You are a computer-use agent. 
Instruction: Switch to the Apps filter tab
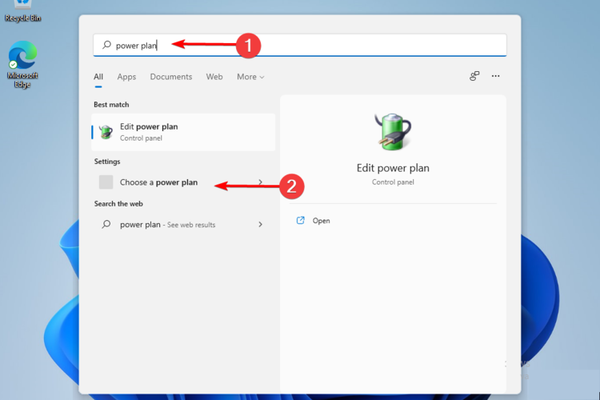tap(126, 76)
